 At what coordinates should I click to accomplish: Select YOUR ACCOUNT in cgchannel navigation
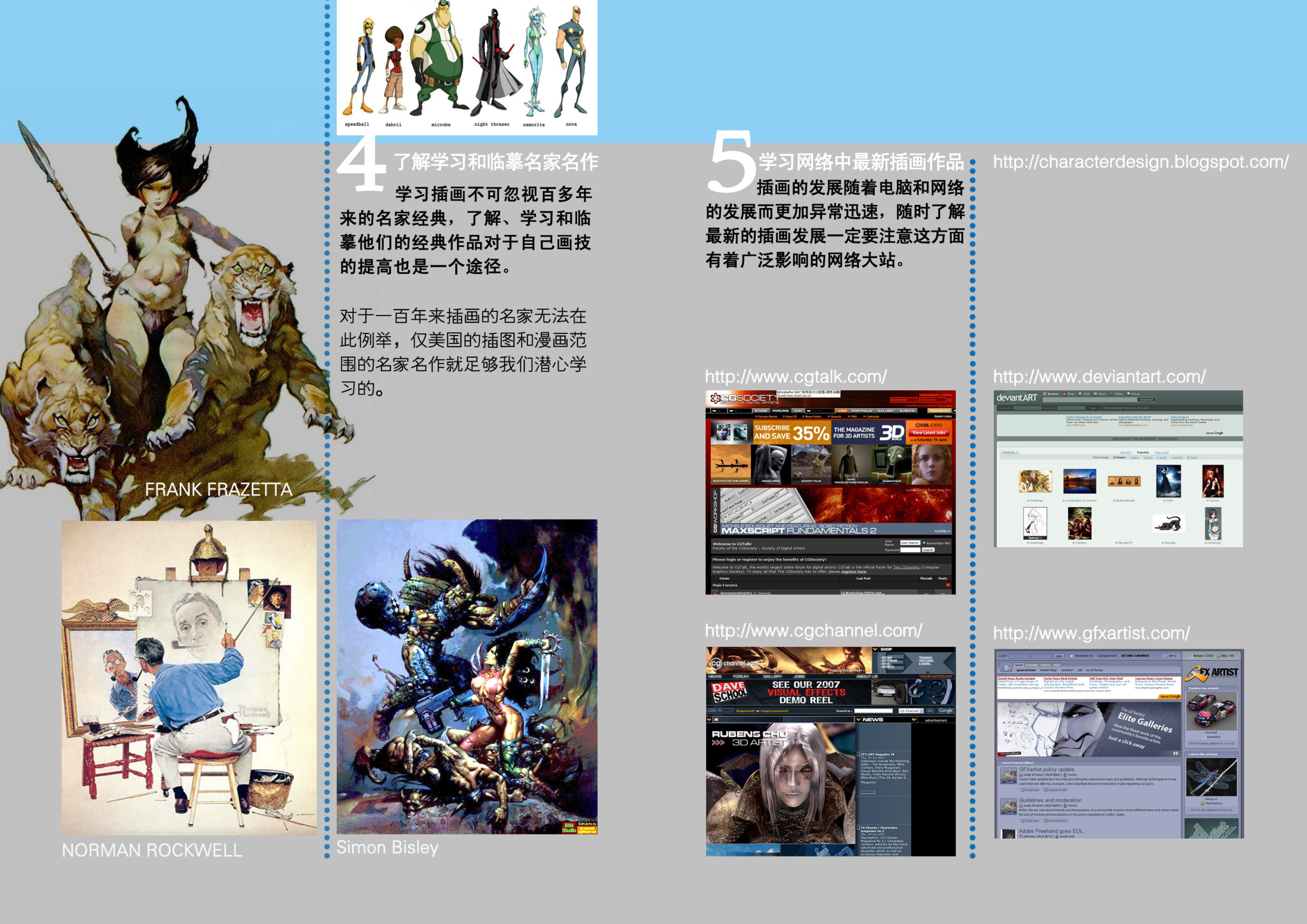936,677
